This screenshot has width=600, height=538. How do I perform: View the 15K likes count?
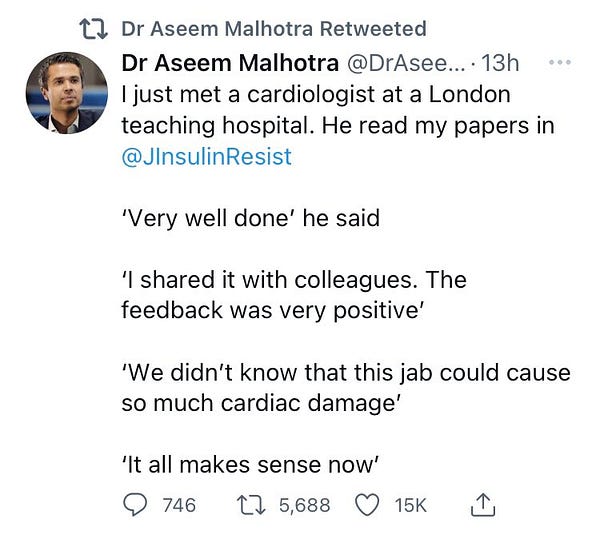pos(411,505)
